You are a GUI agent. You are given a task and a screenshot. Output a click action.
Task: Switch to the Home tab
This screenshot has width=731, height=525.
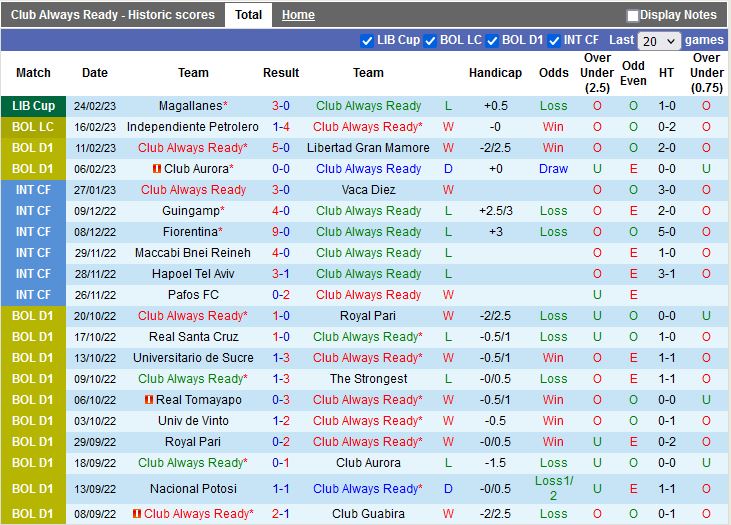pos(298,15)
